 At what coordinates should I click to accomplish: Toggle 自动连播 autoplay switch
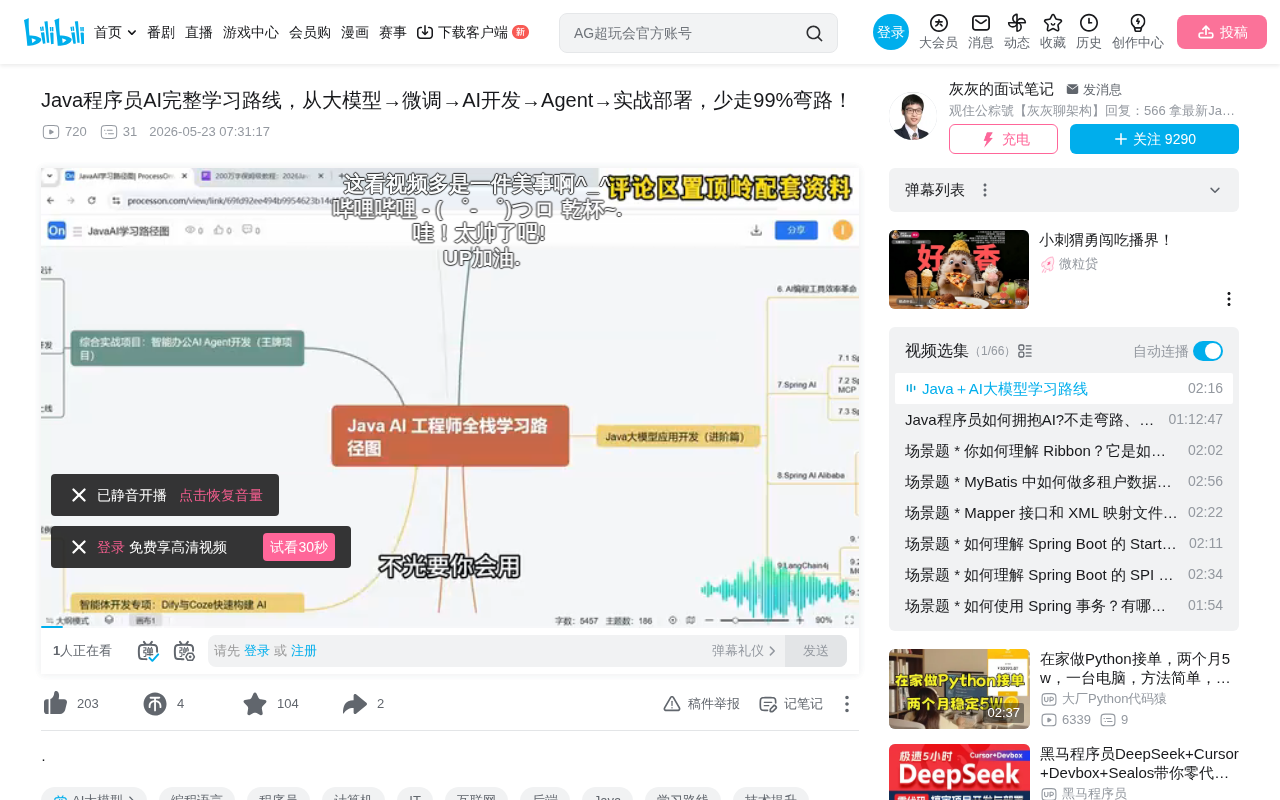click(x=1208, y=351)
